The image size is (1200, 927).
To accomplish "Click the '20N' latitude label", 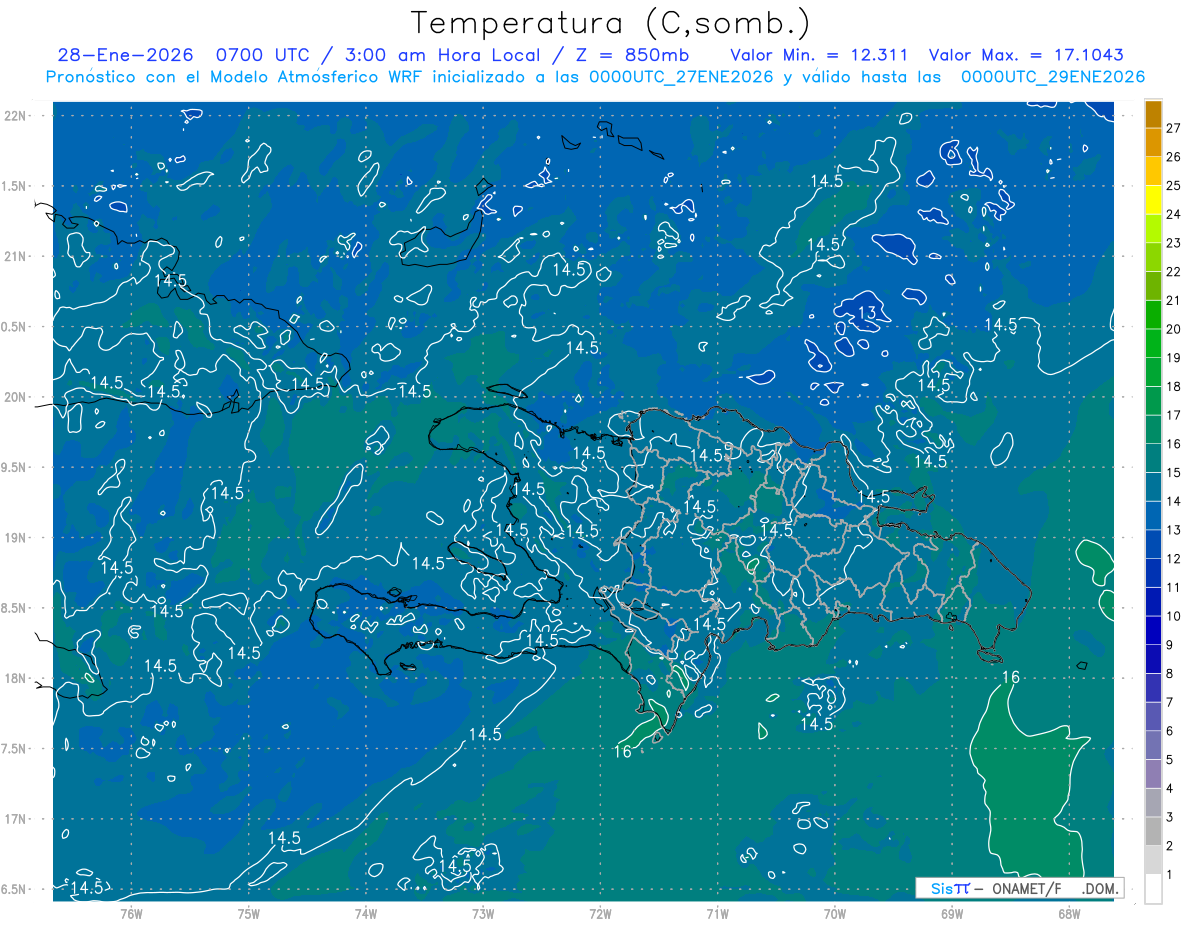I will click(14, 397).
